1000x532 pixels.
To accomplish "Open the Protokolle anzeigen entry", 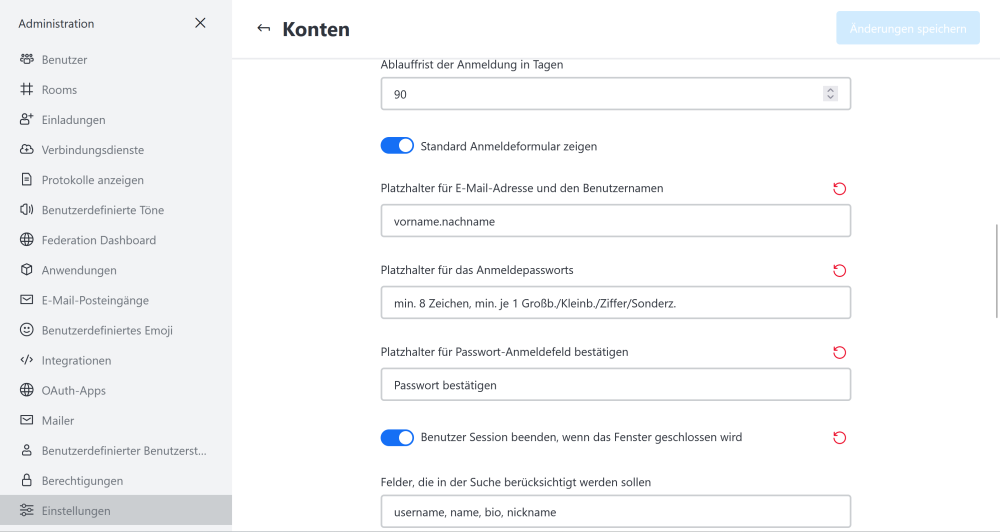I will 116,179.
